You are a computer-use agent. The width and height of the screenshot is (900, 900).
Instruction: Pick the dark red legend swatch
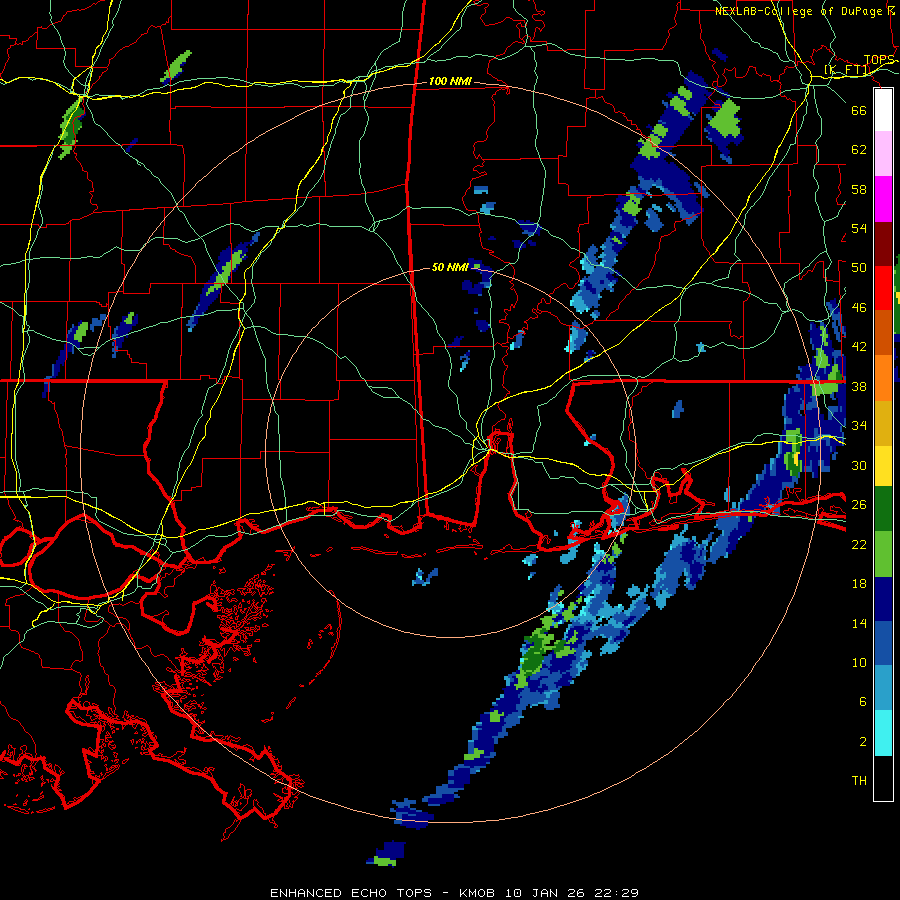pyautogui.click(x=883, y=243)
